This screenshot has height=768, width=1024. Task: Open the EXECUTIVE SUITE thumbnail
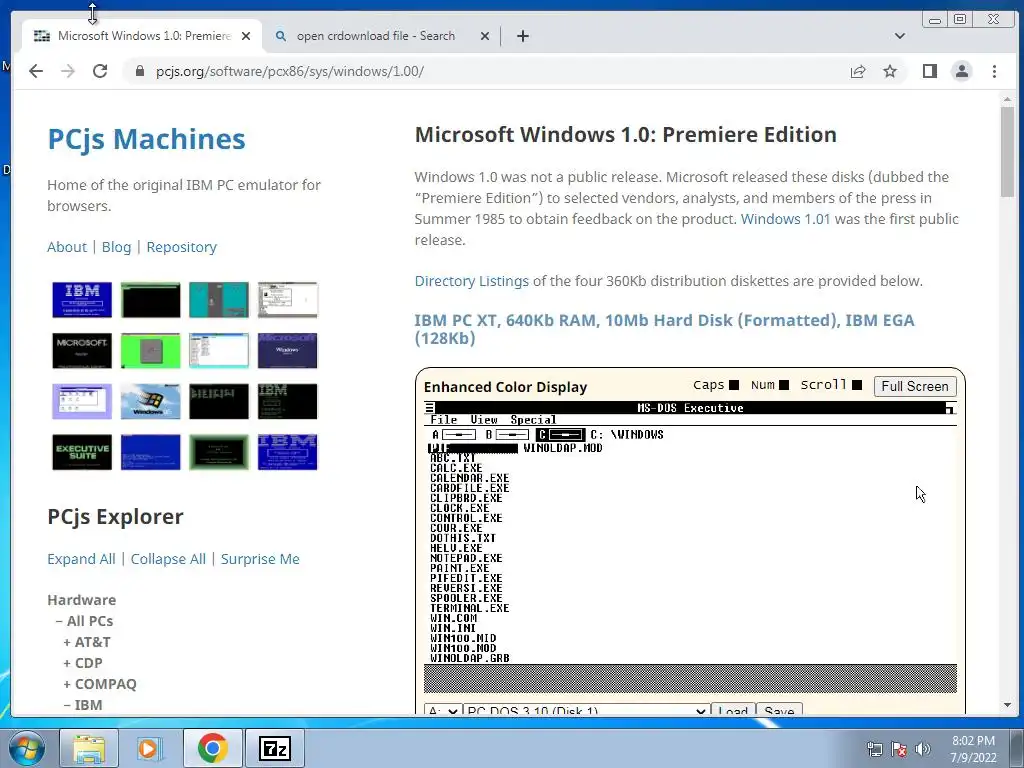pos(82,453)
